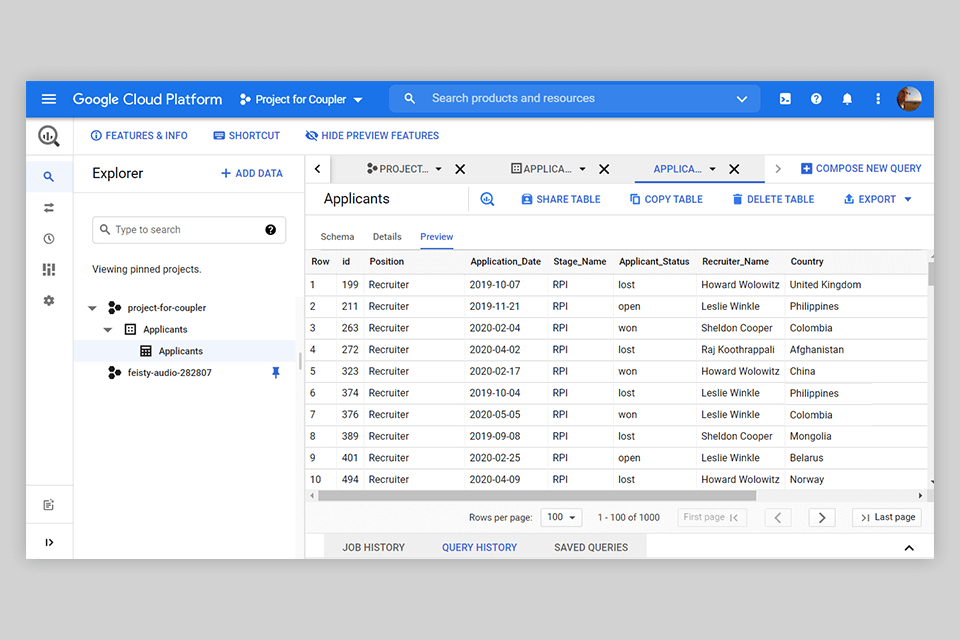
Task: Click Compose New Query button
Action: 861,169
